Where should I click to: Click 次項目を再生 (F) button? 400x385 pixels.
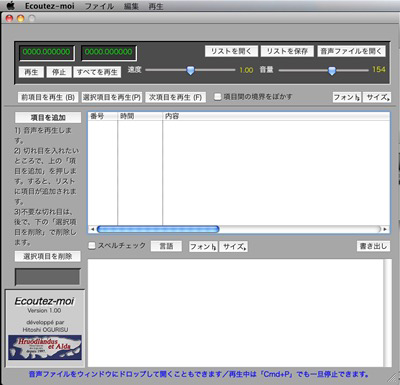point(176,97)
